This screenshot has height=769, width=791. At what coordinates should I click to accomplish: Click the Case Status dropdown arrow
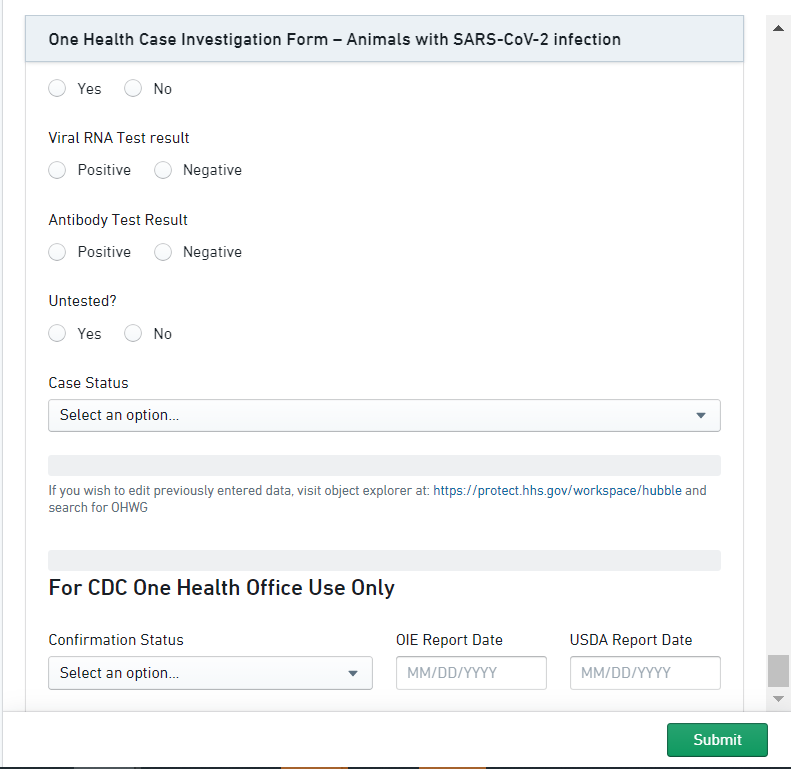click(700, 415)
